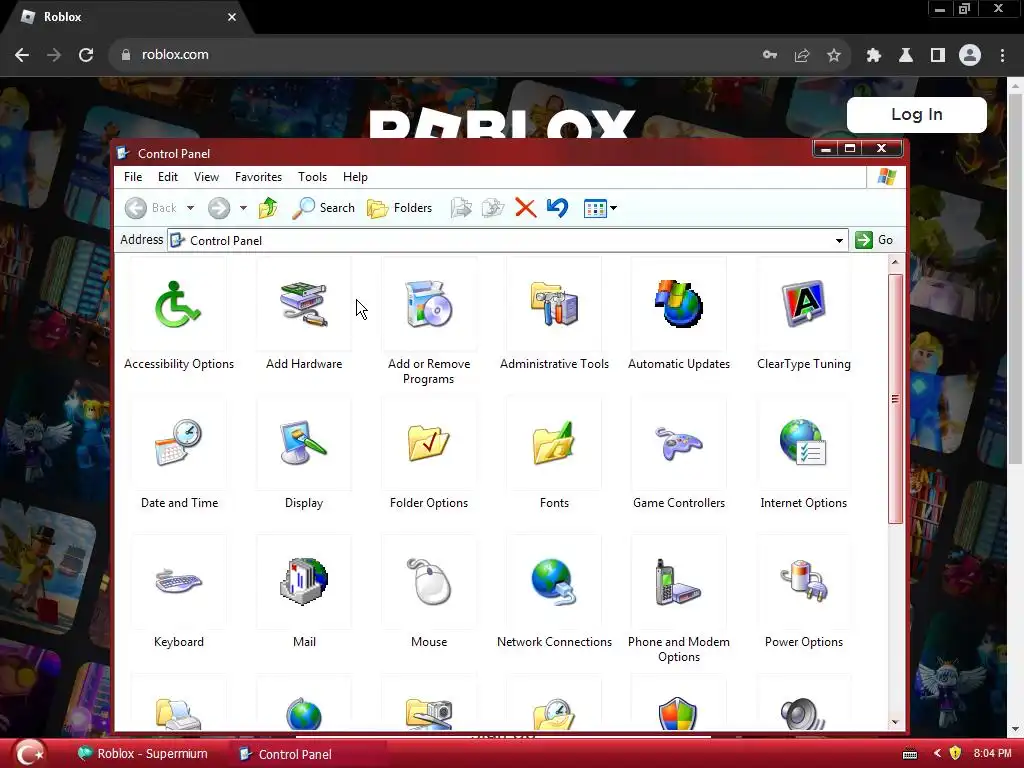
Task: Select the Mouse icon
Action: click(x=428, y=582)
